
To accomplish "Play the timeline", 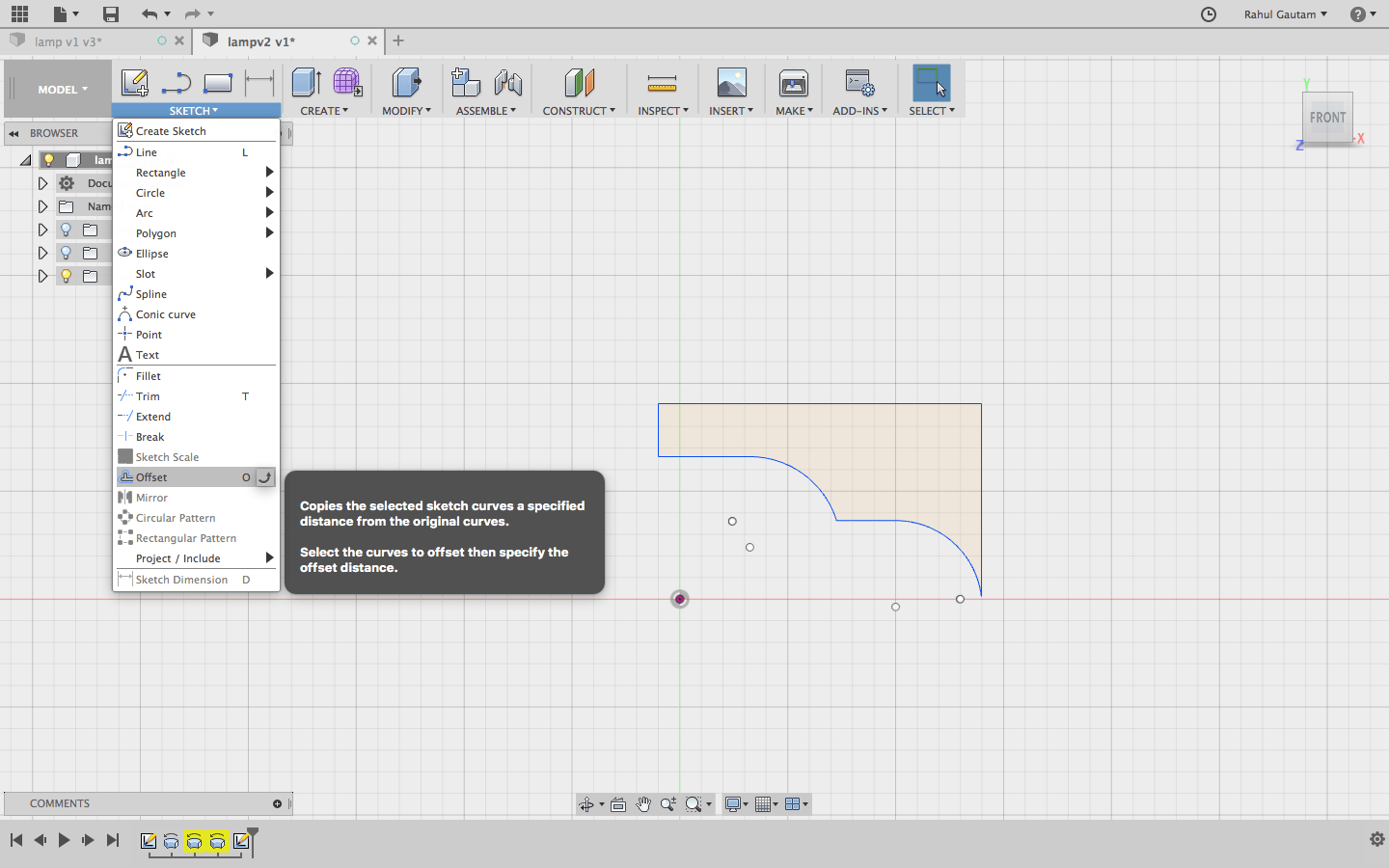I will pos(64,840).
